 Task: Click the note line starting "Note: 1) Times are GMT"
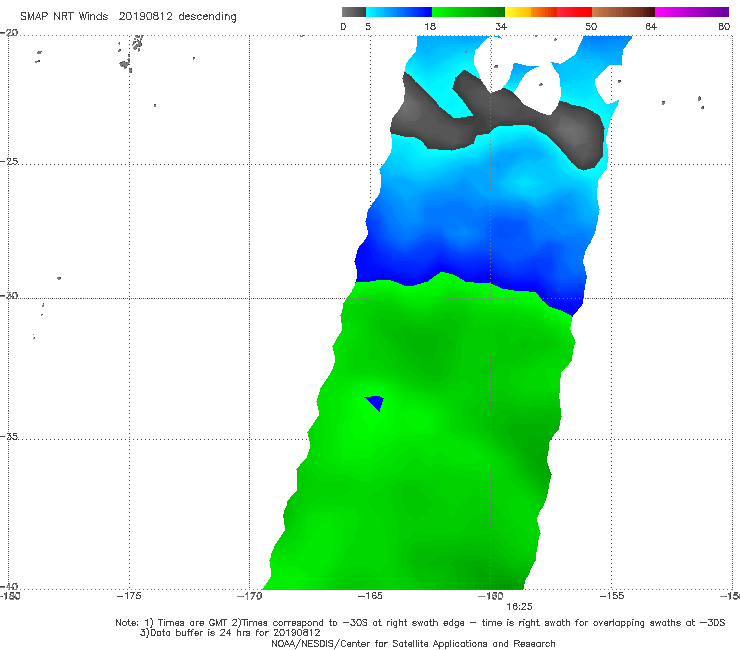[x=420, y=623]
